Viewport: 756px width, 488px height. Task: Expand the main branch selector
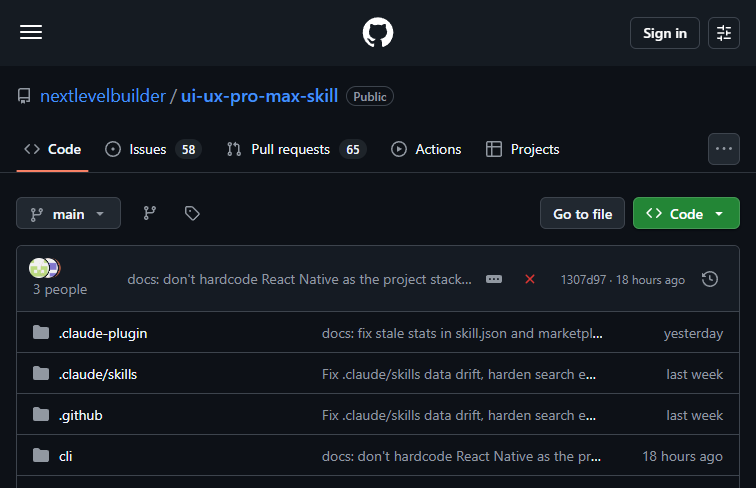[68, 213]
